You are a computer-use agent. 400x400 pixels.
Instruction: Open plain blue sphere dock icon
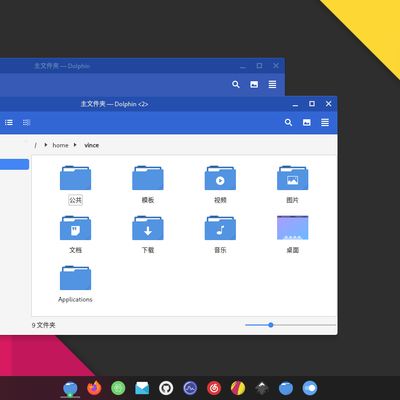point(286,388)
